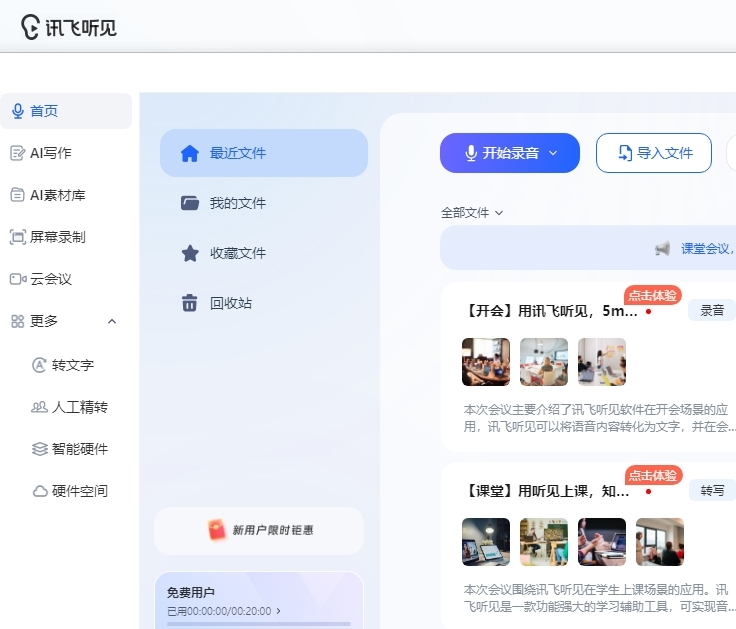Click the 讯飞听见 ear logo icon

tap(30, 27)
